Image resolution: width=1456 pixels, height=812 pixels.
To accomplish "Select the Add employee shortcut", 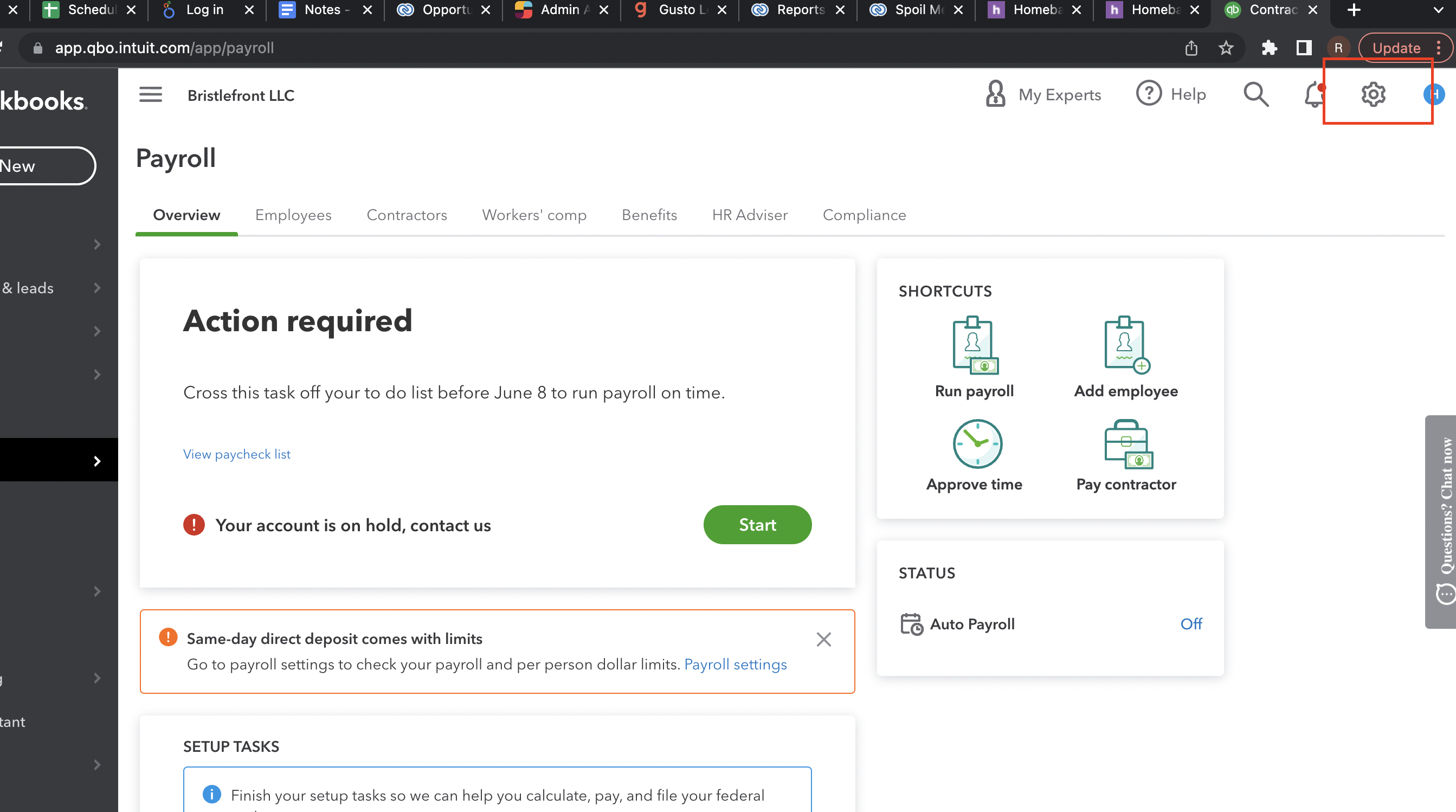I will pyautogui.click(x=1125, y=356).
